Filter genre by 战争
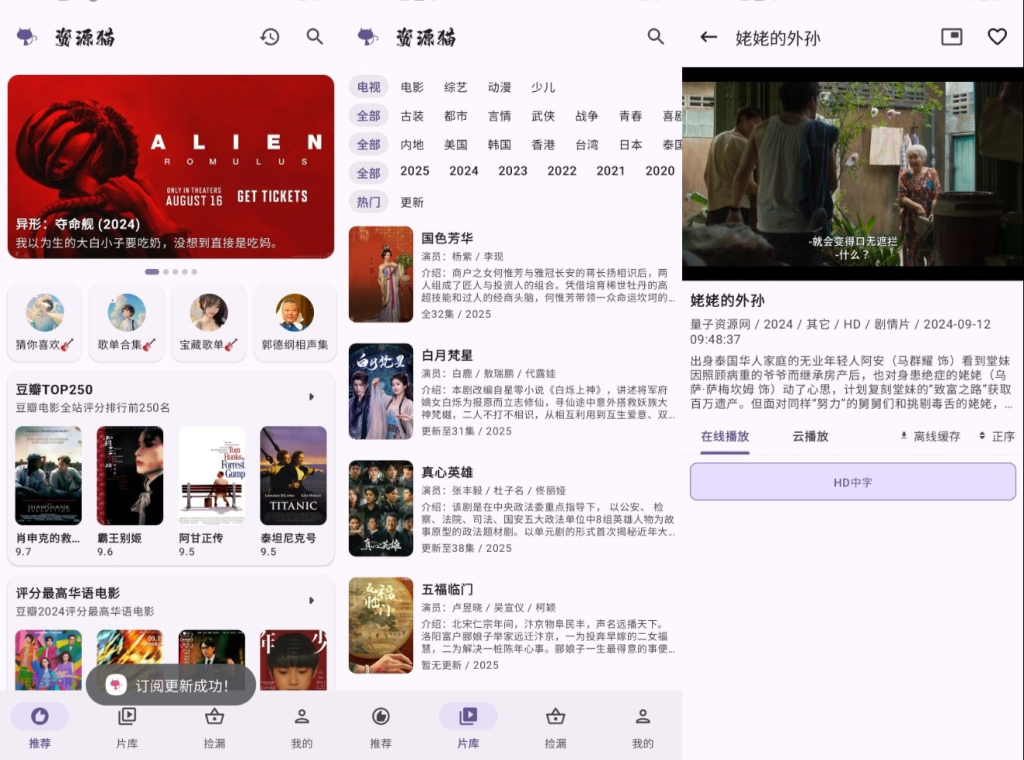1024x760 pixels. [587, 116]
